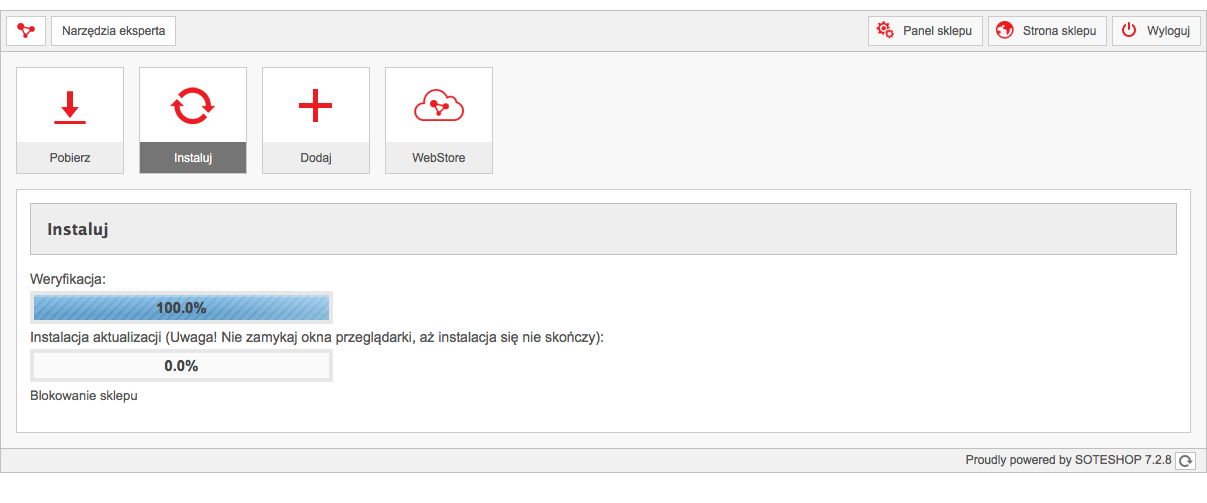This screenshot has width=1207, height=503.
Task: Click the red refresh arrows Instaluj icon
Action: click(x=193, y=106)
